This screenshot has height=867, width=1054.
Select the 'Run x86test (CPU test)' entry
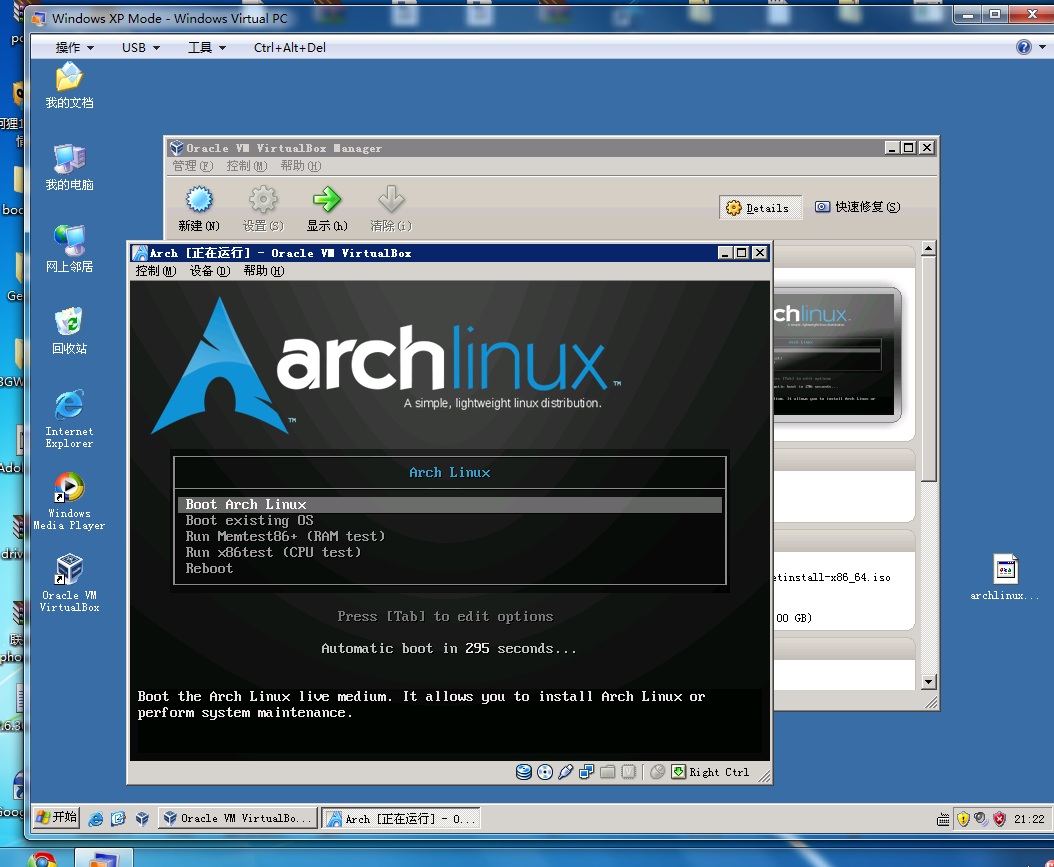(x=450, y=552)
